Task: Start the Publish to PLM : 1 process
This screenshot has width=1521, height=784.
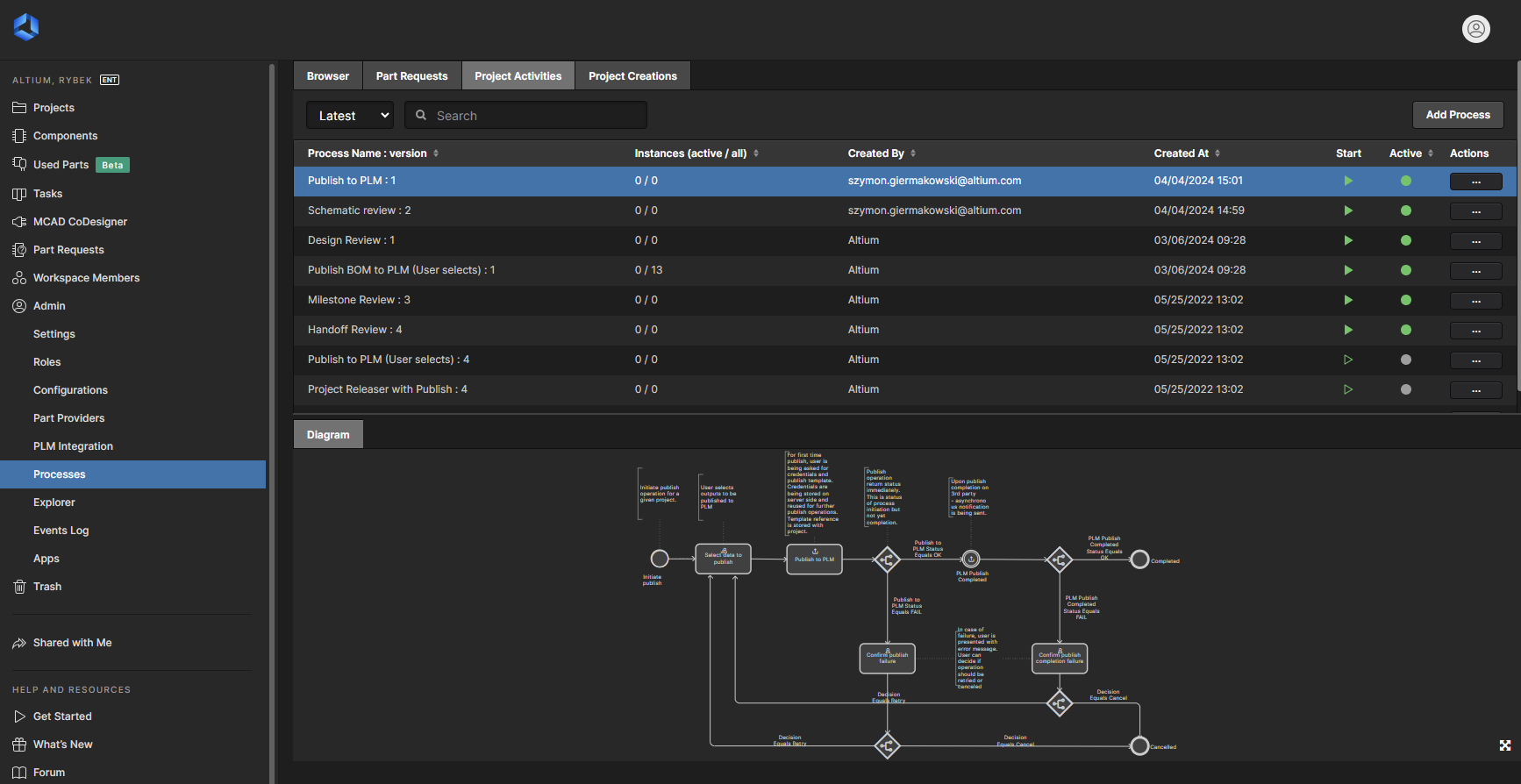Action: tap(1348, 181)
